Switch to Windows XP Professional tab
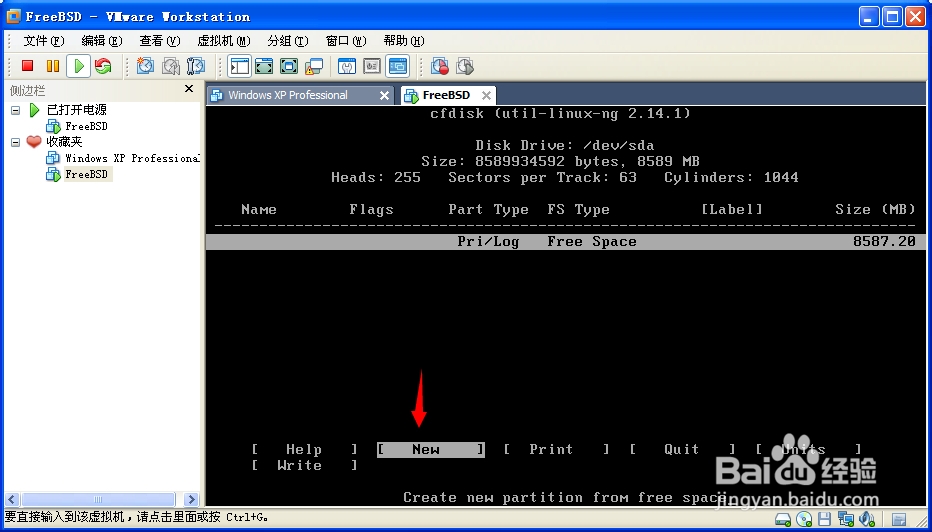The width and height of the screenshot is (932, 532). 300,95
